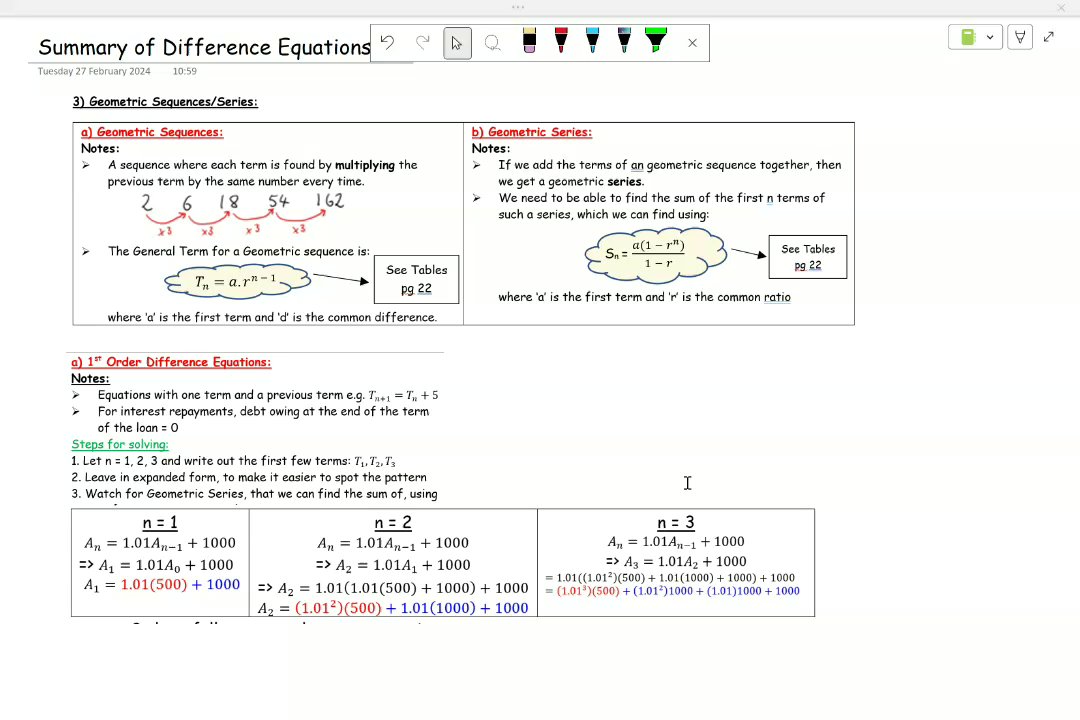Activate the select pointer tool
The width and height of the screenshot is (1080, 720).
pos(457,43)
